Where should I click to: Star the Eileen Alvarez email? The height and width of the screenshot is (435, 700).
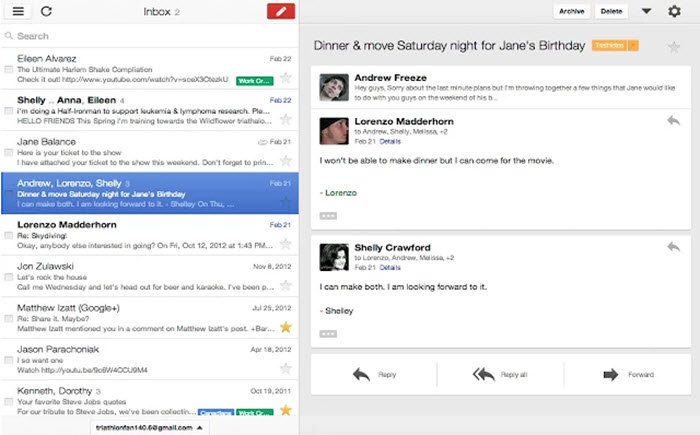coord(286,78)
